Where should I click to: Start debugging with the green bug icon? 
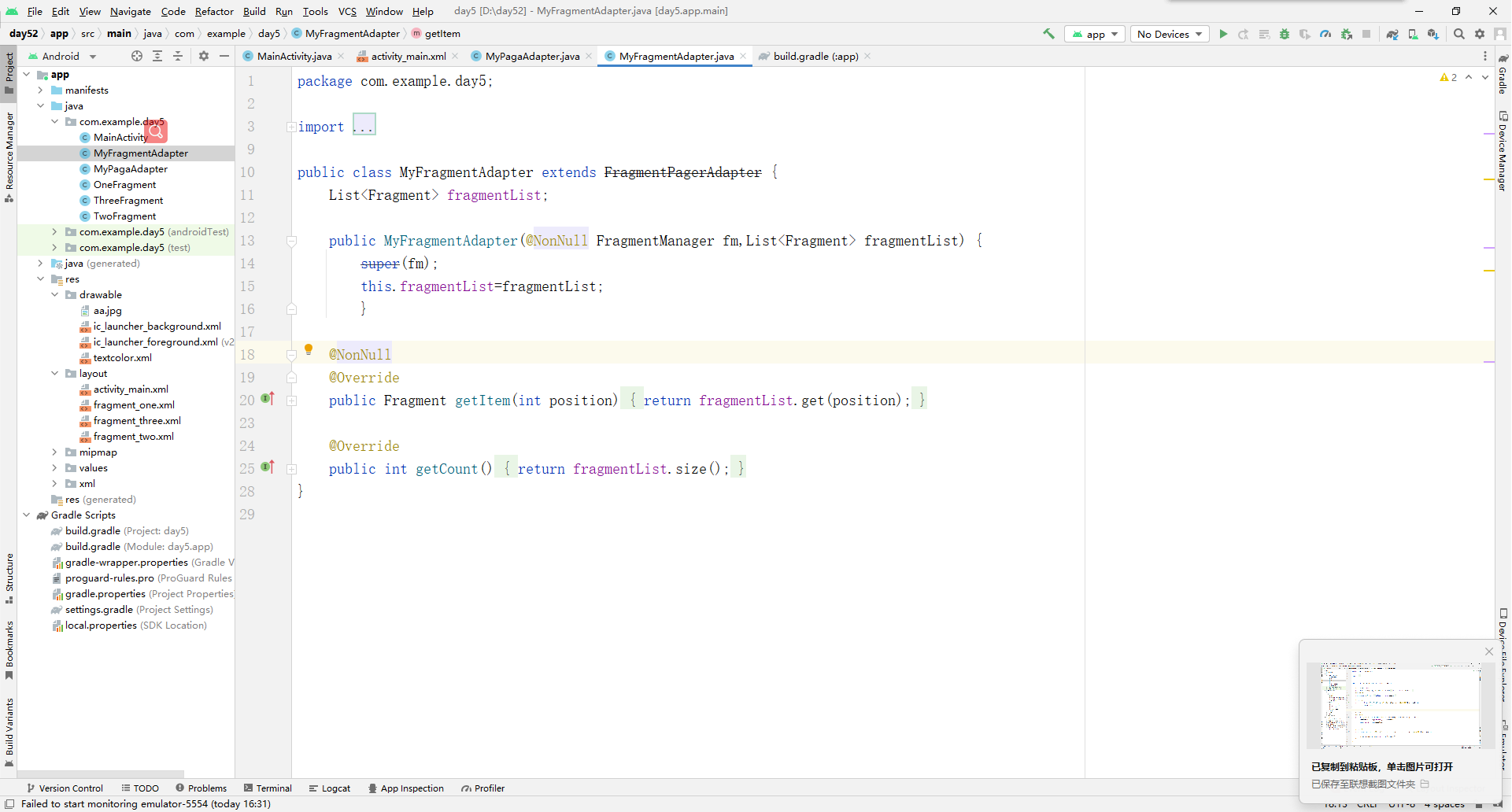coord(1285,34)
